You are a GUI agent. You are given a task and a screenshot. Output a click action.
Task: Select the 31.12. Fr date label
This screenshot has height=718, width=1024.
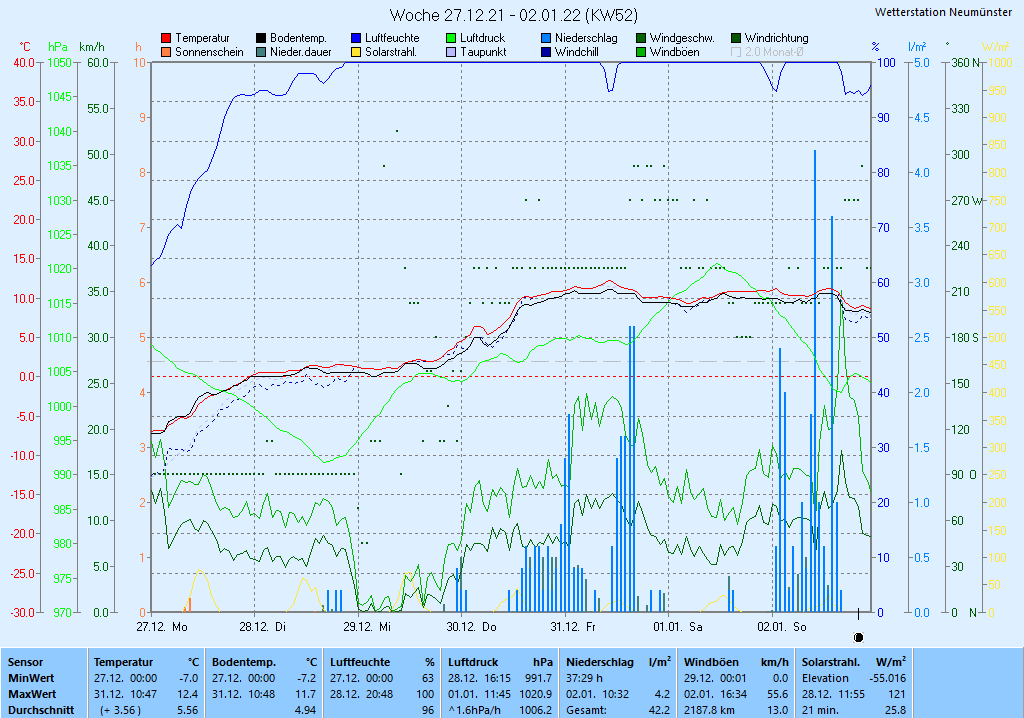pos(573,627)
